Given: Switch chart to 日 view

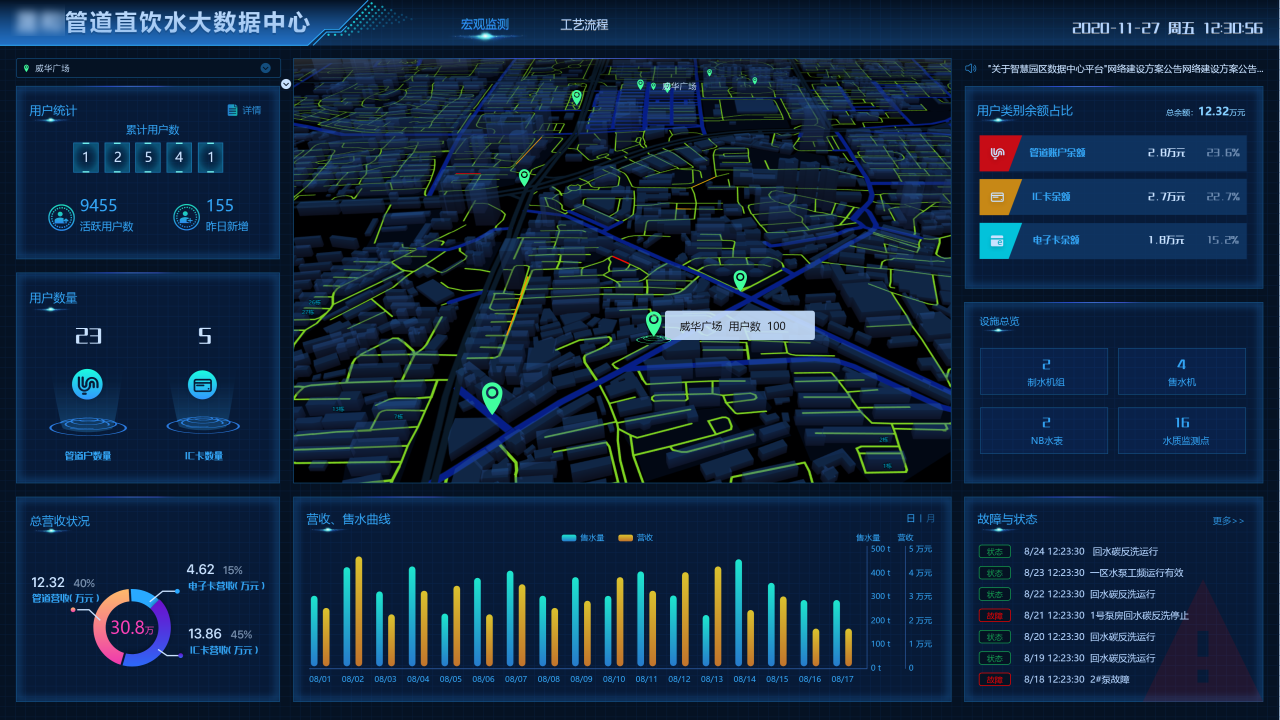Looking at the screenshot, I should (x=910, y=518).
